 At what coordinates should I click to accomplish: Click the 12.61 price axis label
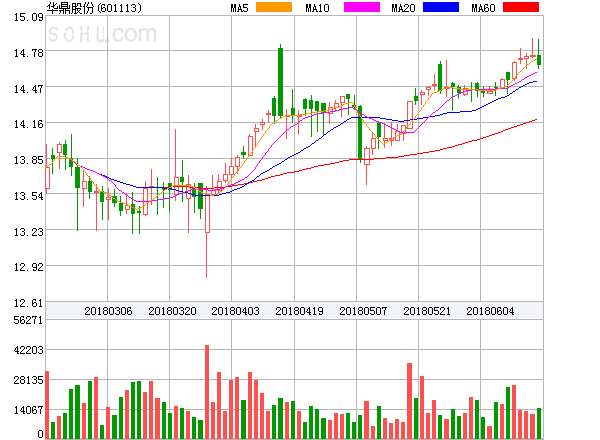click(x=29, y=303)
